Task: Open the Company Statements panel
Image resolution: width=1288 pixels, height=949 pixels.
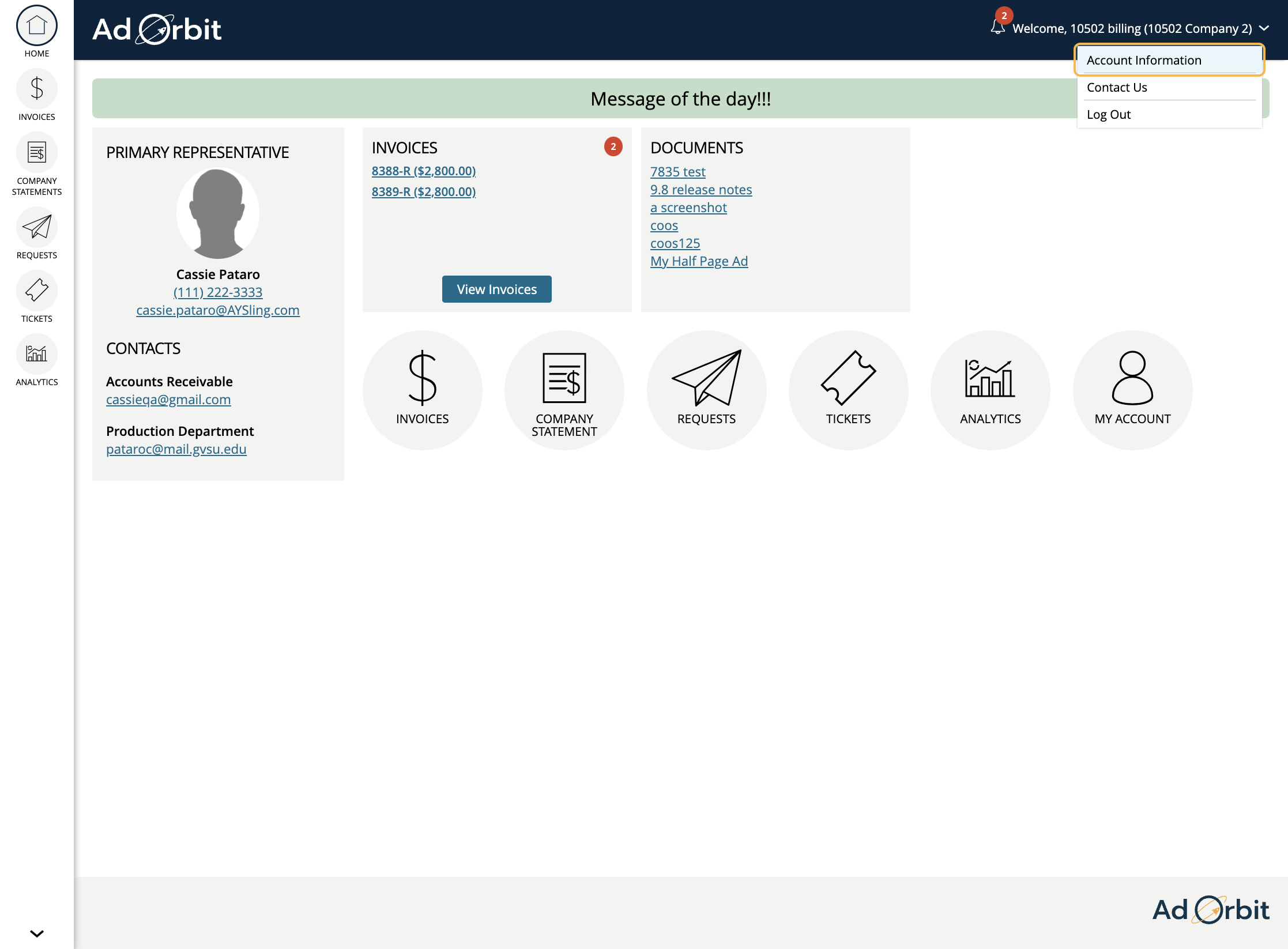Action: point(36,168)
